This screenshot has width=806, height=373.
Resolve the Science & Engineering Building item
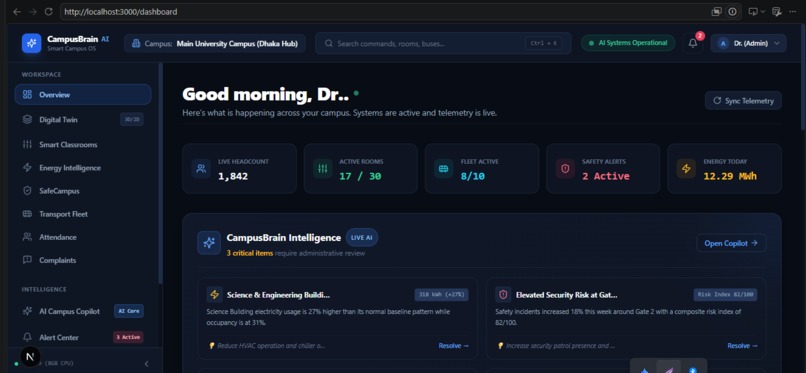[x=453, y=346]
